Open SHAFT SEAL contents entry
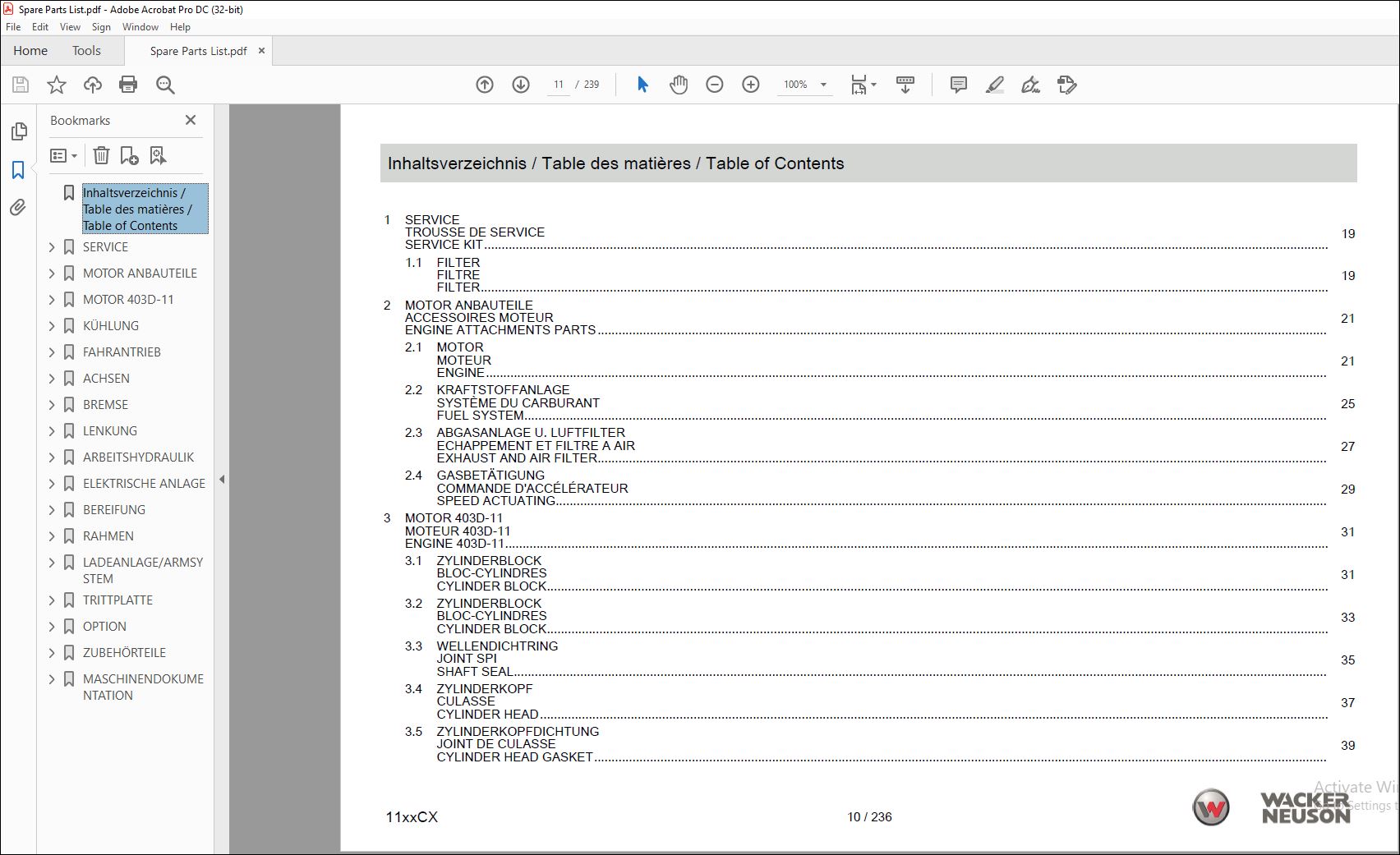The height and width of the screenshot is (855, 1400). [475, 672]
